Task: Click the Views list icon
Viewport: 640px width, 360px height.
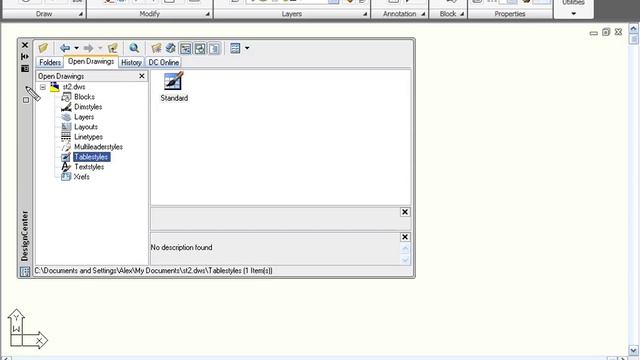Action: click(235, 48)
